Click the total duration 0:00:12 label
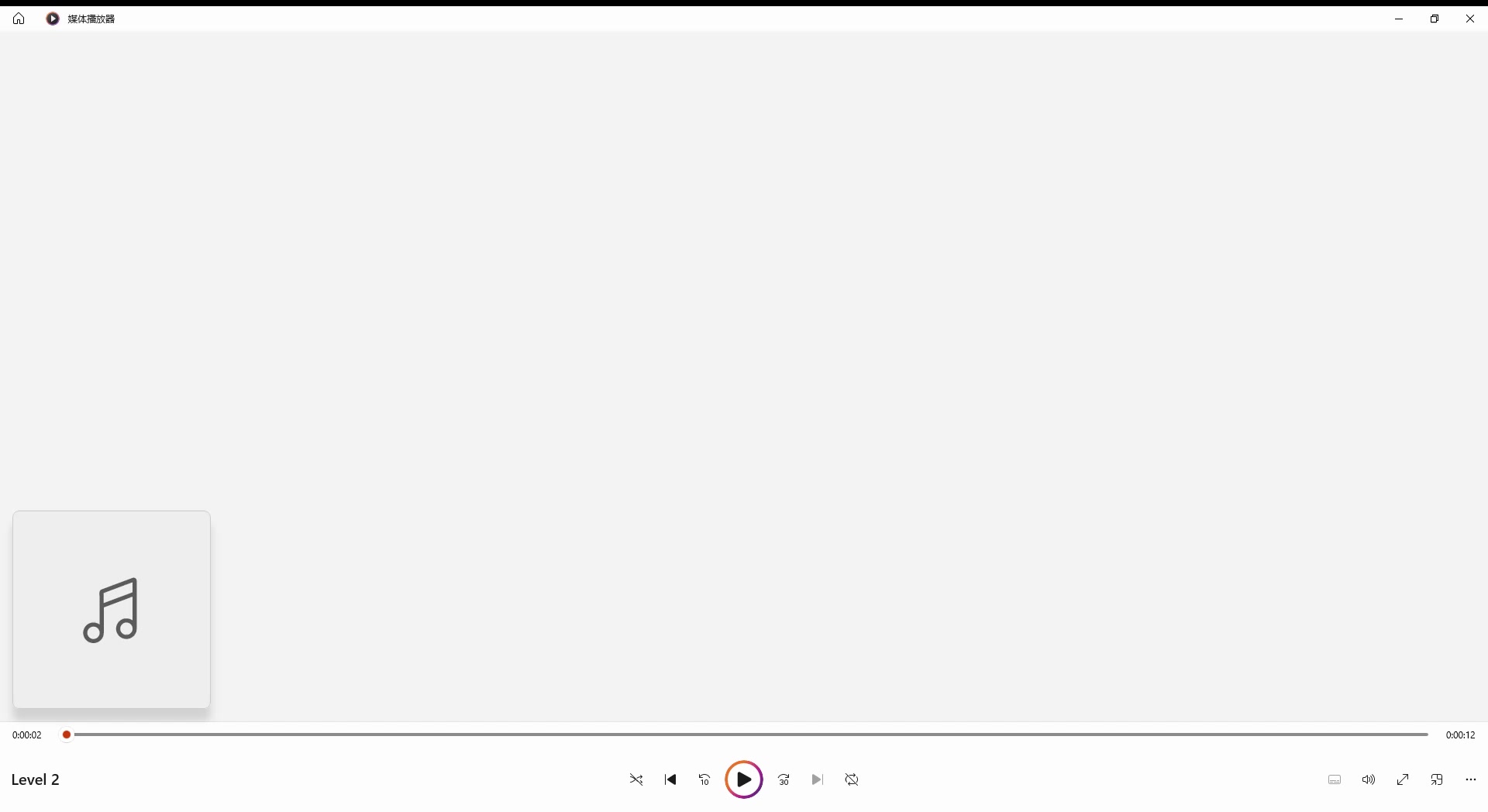Viewport: 1488px width, 812px height. click(x=1460, y=735)
